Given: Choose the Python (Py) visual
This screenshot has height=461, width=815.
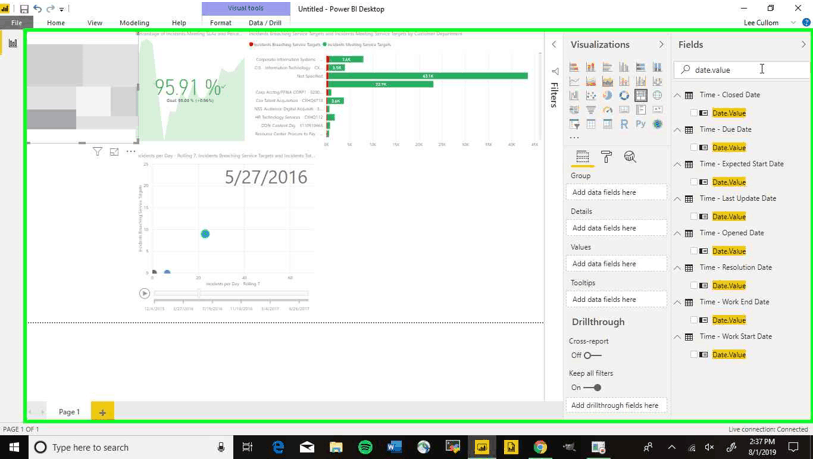Looking at the screenshot, I should (x=640, y=124).
